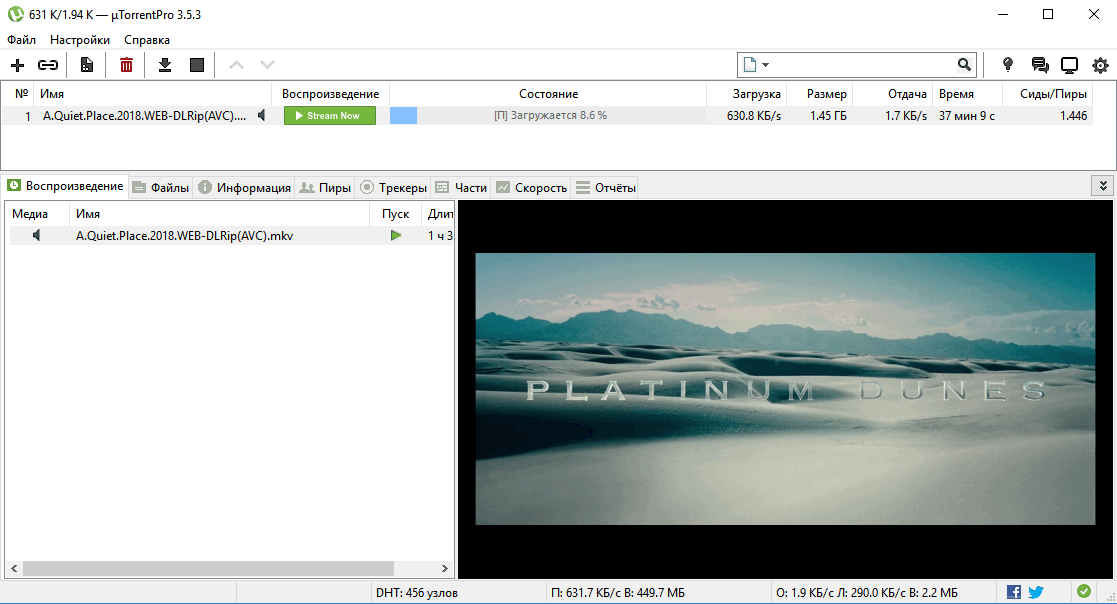The width and height of the screenshot is (1117, 604).
Task: Open the Facebook icon in status bar
Action: tap(1014, 592)
